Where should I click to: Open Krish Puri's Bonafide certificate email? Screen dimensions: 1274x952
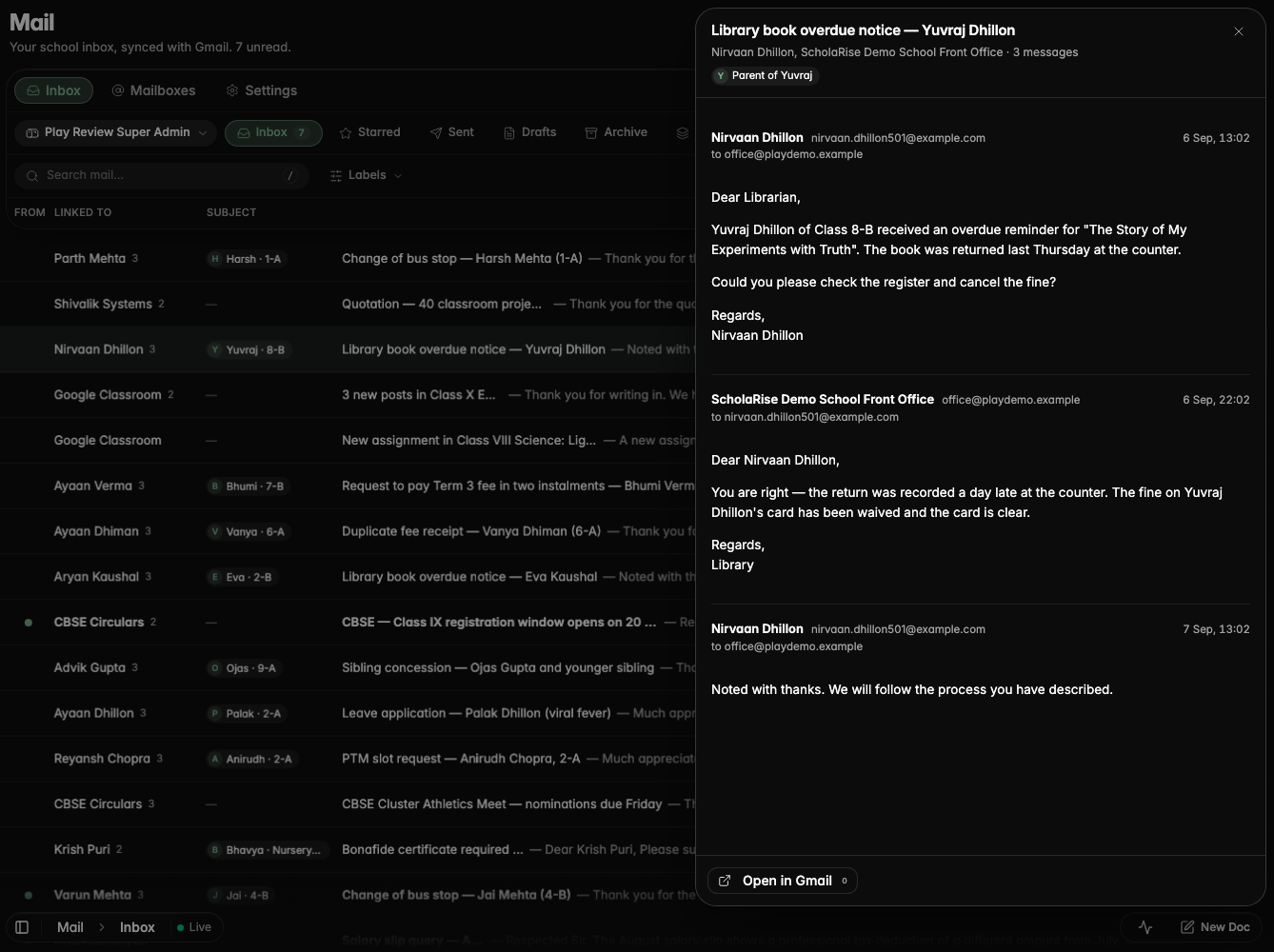tap(348, 849)
